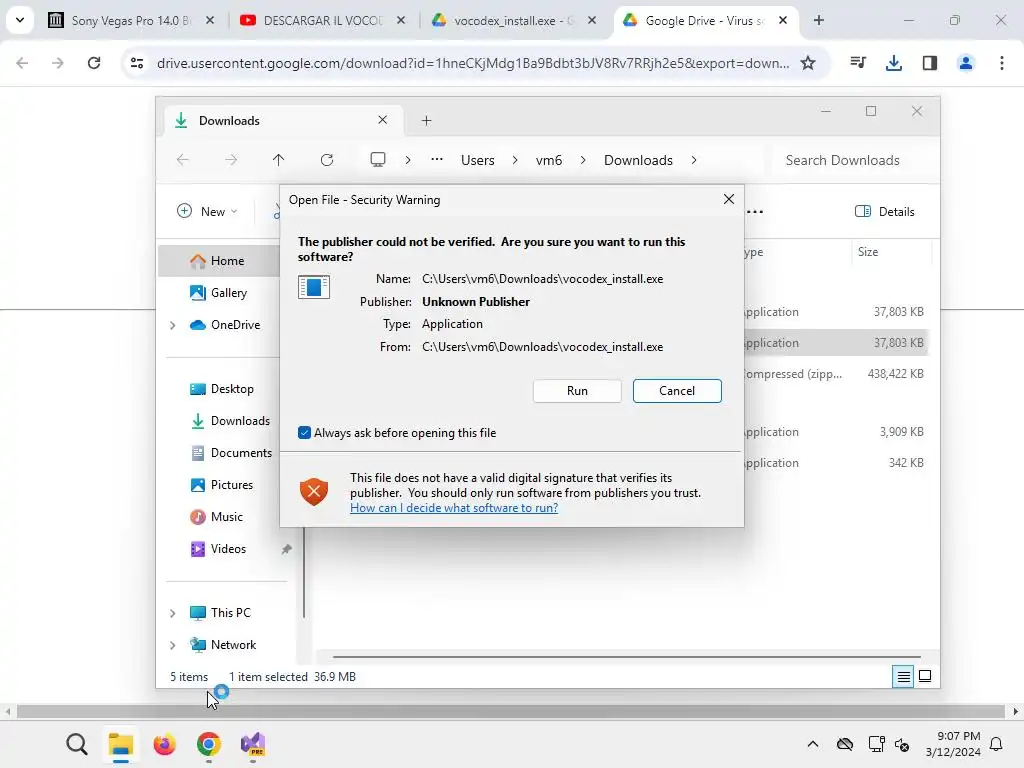Click Users in the breadcrumb path

[477, 160]
